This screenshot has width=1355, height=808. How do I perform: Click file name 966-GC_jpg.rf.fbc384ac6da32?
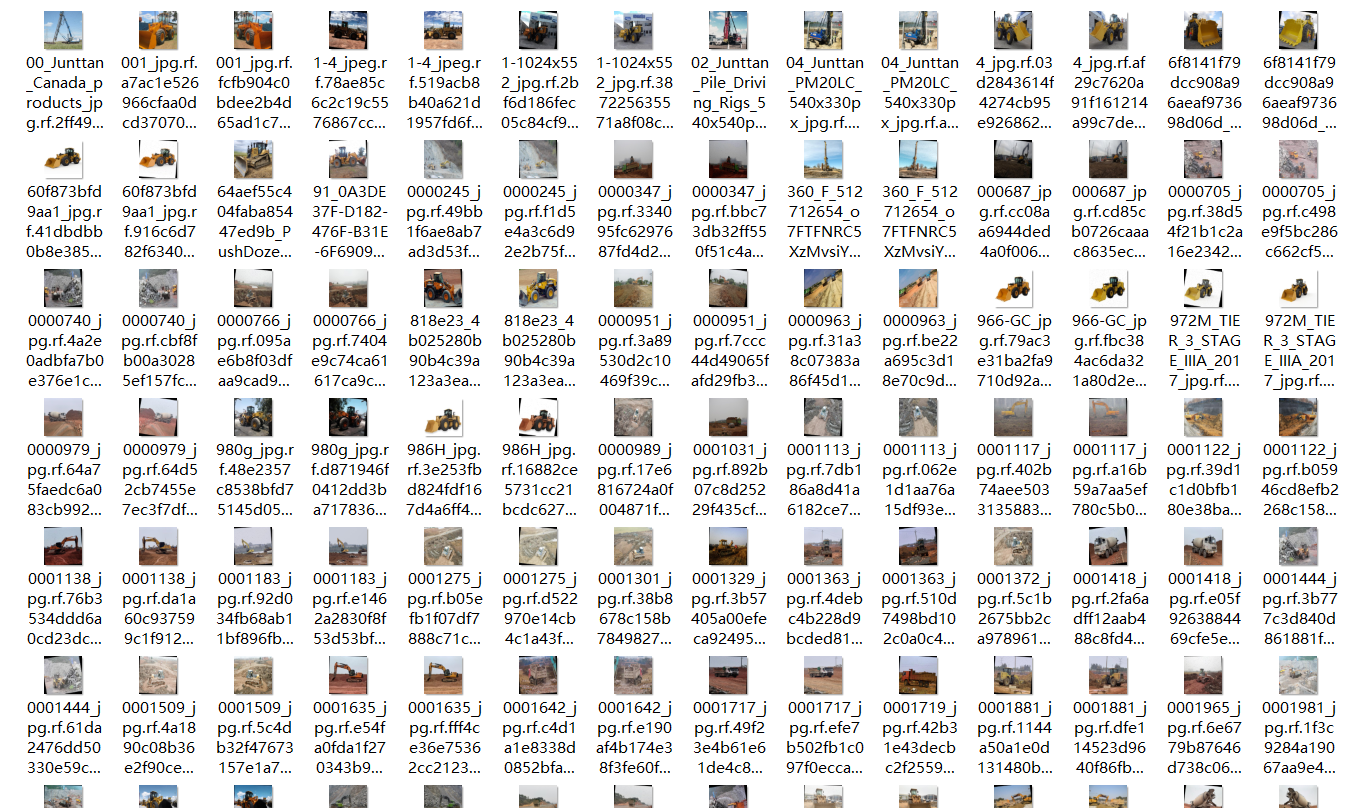click(1109, 351)
